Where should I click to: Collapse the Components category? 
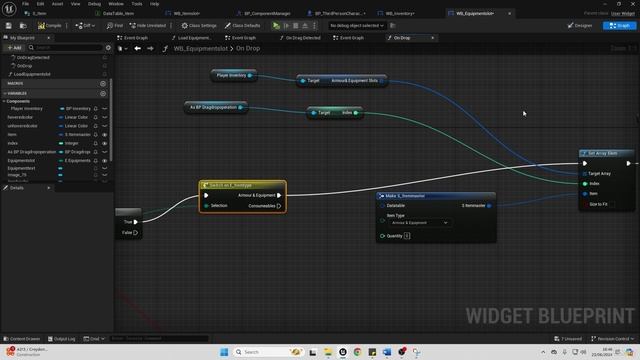click(x=4, y=101)
